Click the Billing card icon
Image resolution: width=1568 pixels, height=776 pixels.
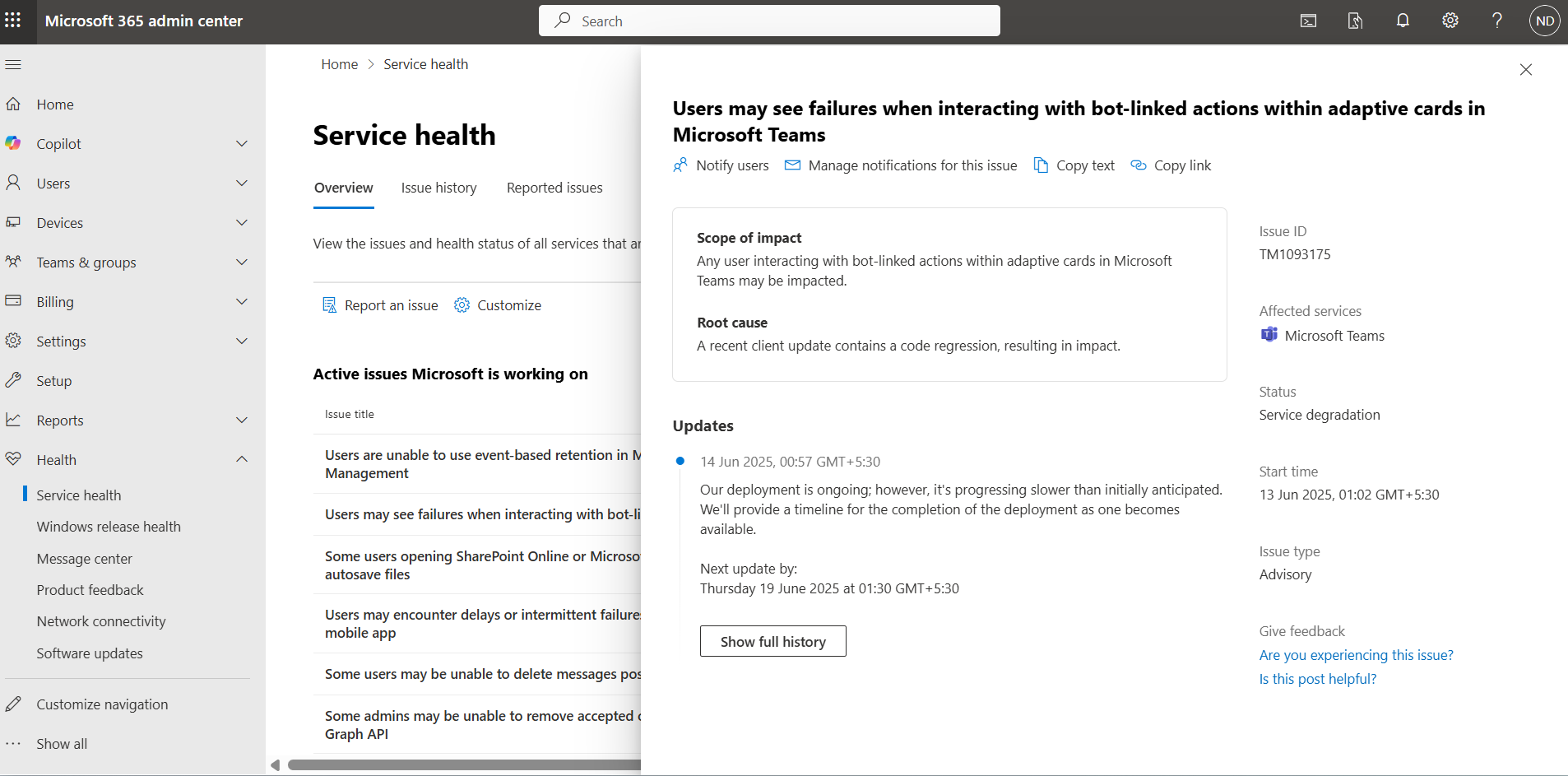point(13,301)
